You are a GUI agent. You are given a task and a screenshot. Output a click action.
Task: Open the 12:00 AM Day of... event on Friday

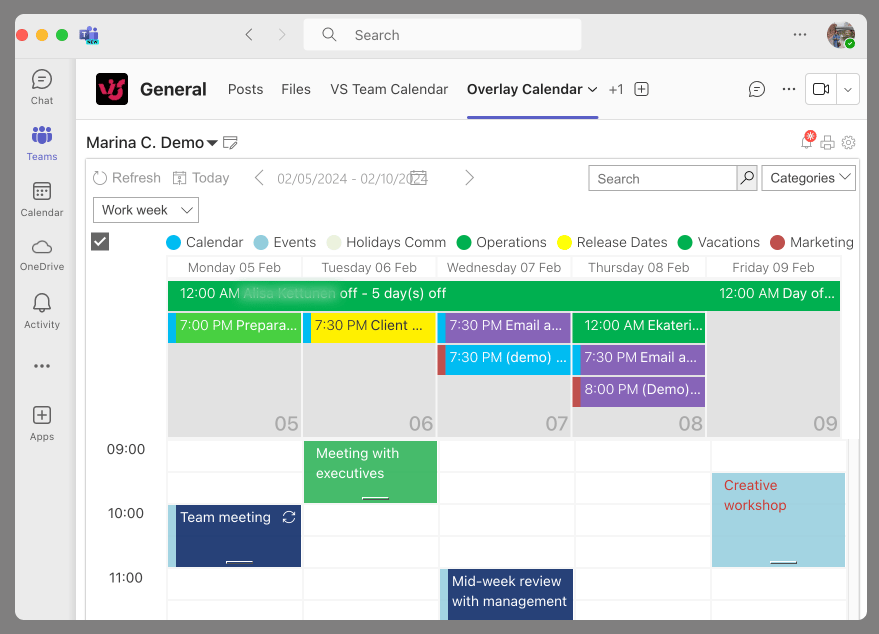click(776, 295)
